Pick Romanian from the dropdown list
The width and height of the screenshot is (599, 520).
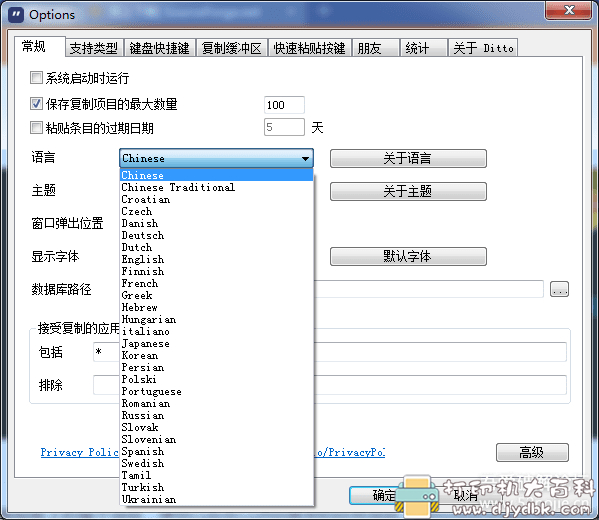click(x=217, y=403)
